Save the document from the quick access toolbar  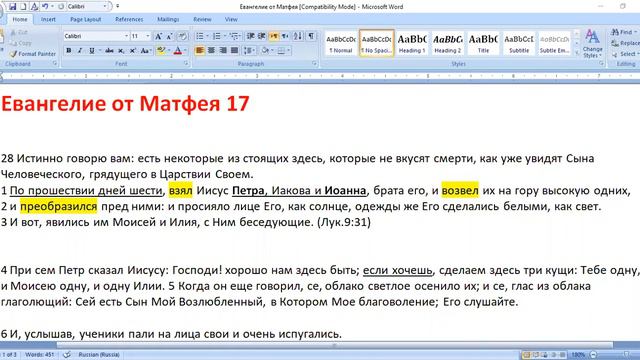[12, 7]
